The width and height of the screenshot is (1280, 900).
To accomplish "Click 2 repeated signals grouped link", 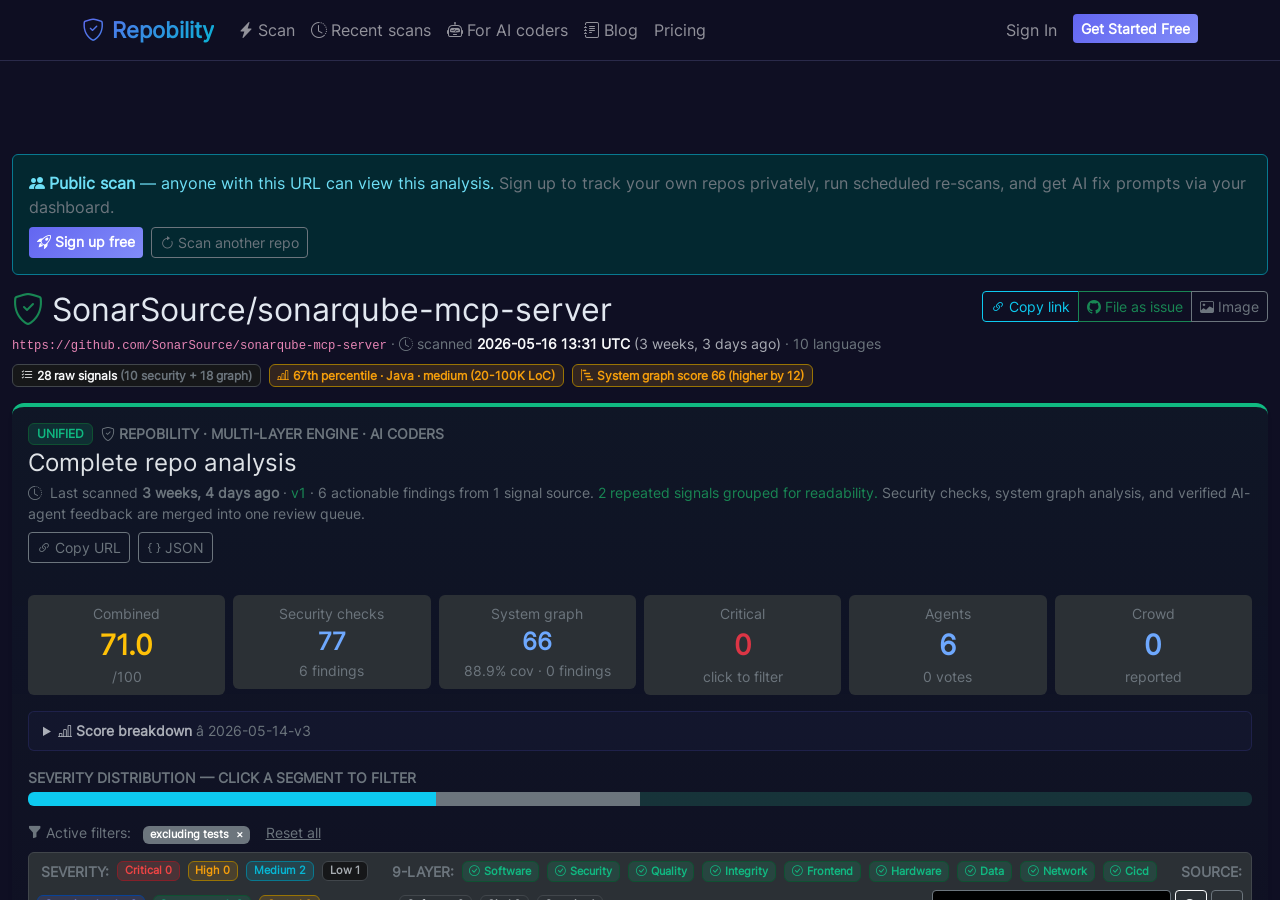I will point(738,493).
